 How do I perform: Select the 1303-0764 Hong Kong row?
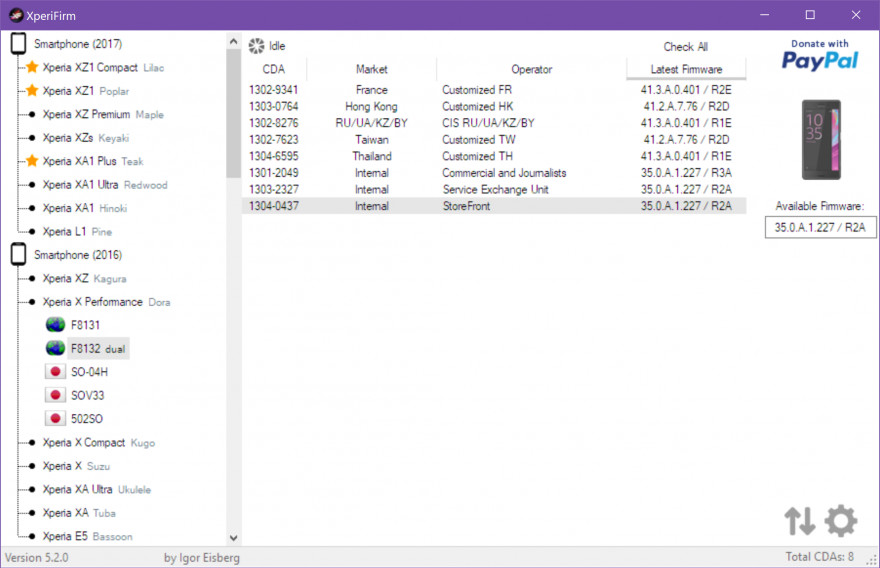(494, 106)
